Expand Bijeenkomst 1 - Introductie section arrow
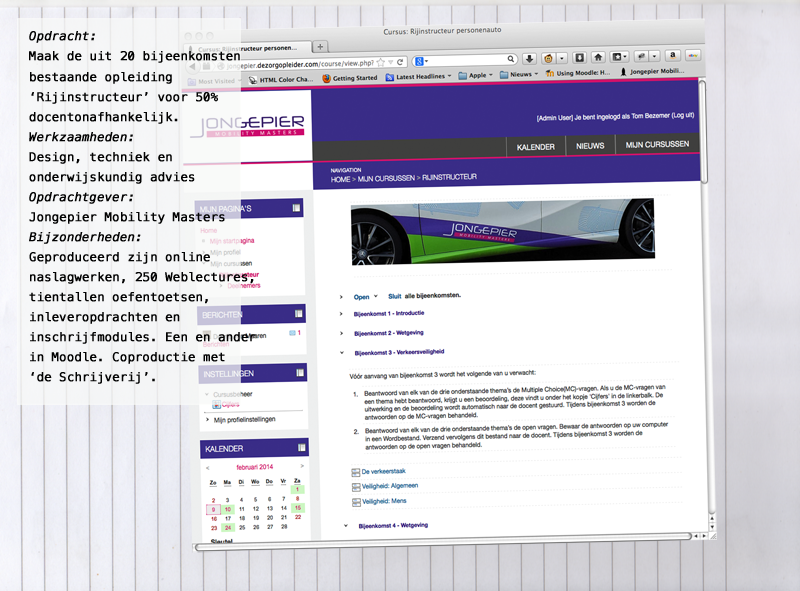Viewport: 800px width, 591px height. 341,314
